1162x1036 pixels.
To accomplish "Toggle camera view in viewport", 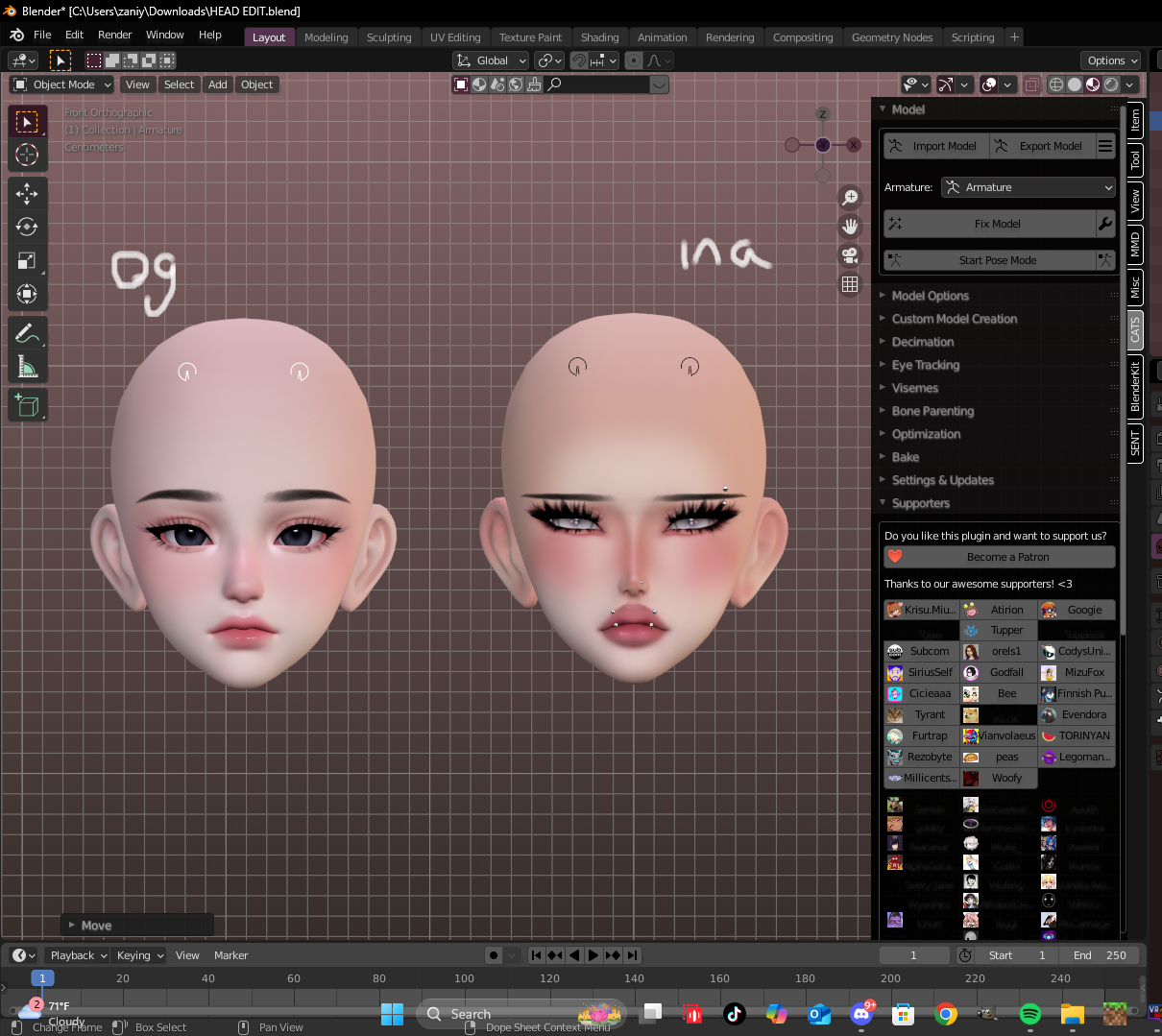I will pyautogui.click(x=850, y=255).
